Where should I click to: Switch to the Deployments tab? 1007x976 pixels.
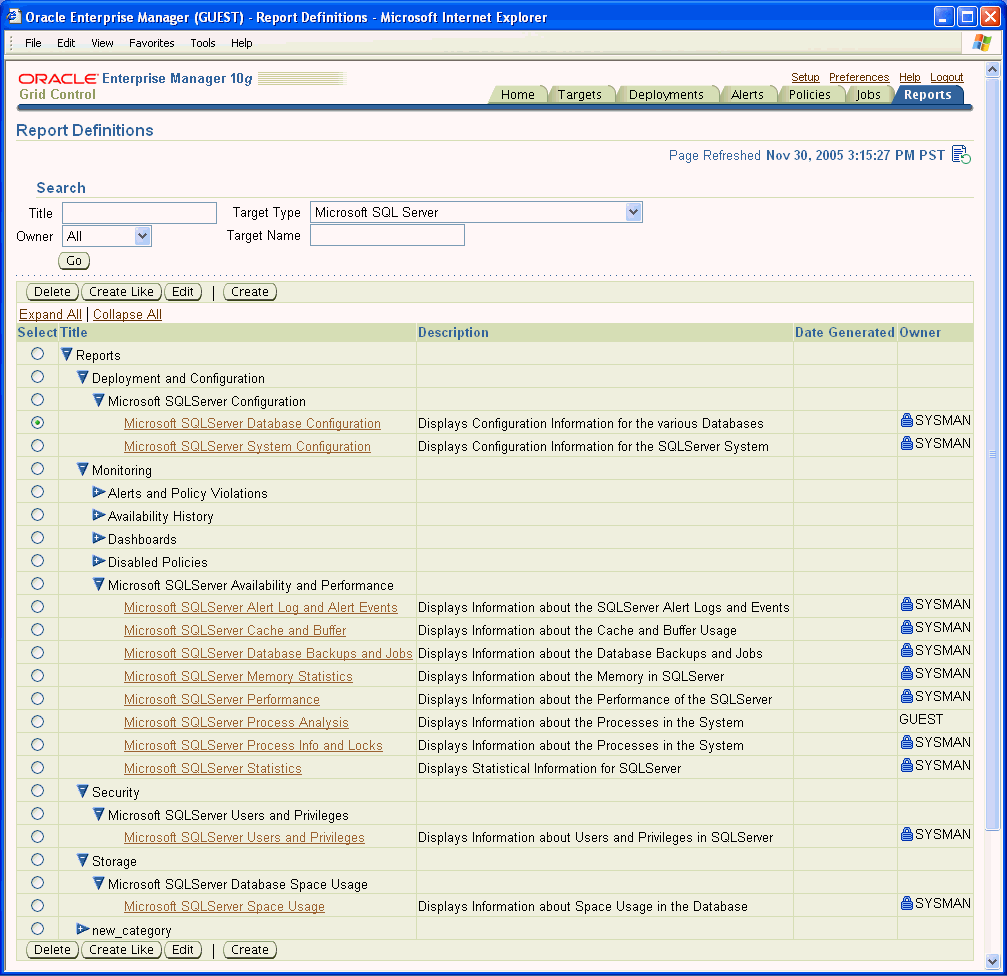tap(666, 94)
